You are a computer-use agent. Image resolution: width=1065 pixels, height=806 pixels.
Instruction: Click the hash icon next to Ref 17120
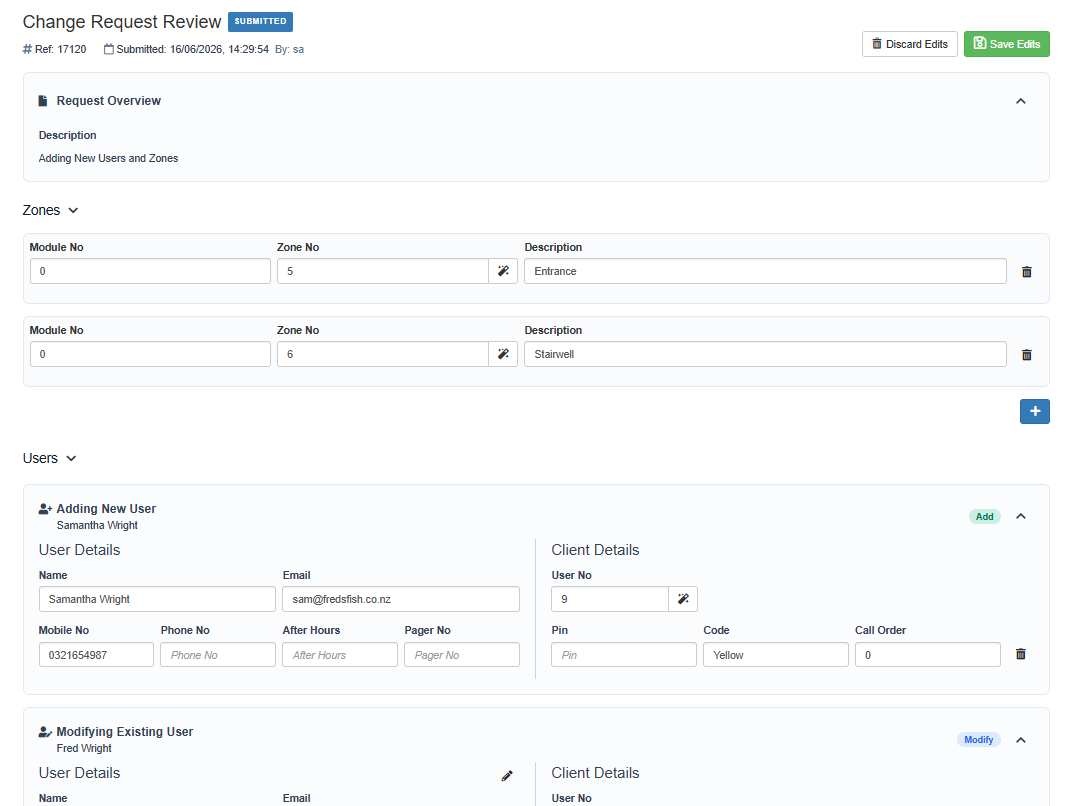click(27, 49)
